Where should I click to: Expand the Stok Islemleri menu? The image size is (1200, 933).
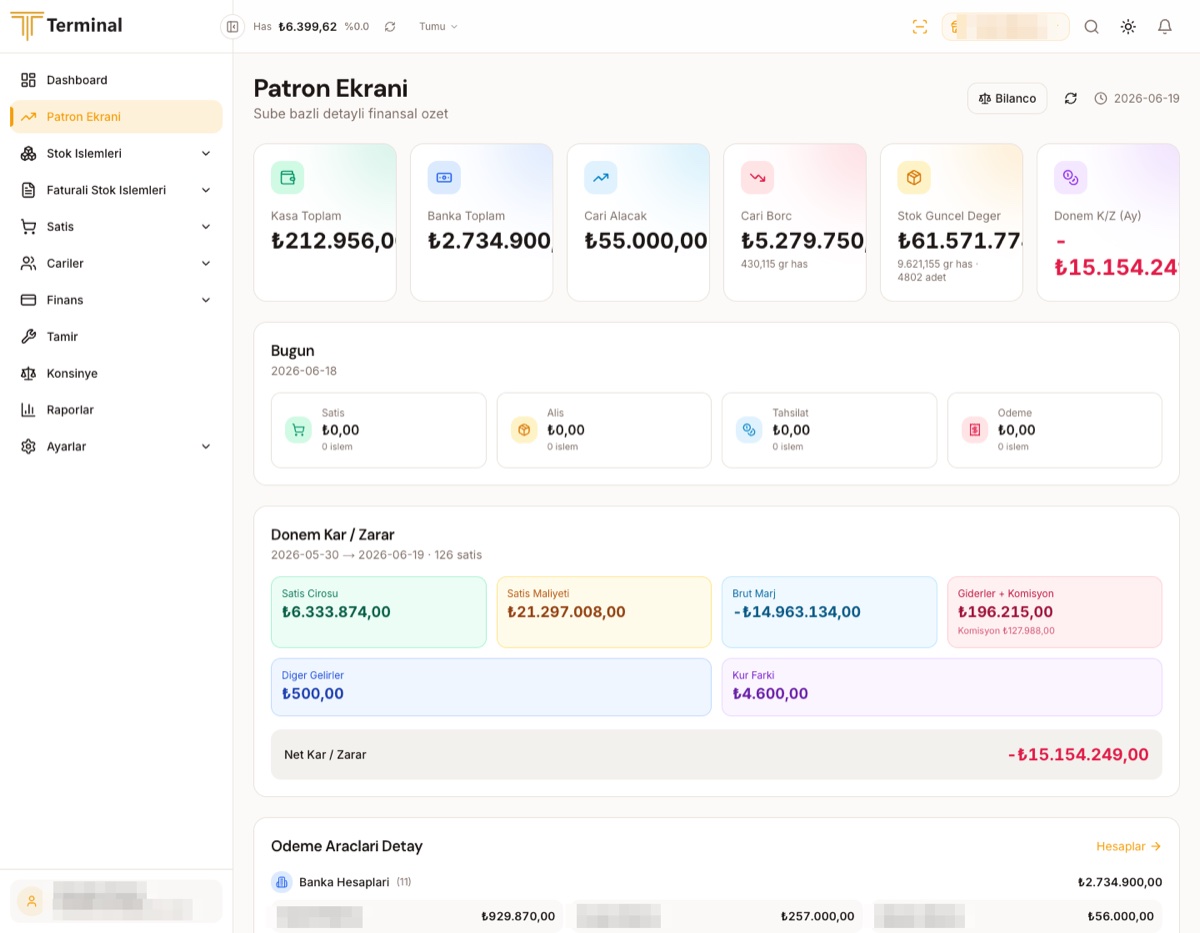(116, 153)
